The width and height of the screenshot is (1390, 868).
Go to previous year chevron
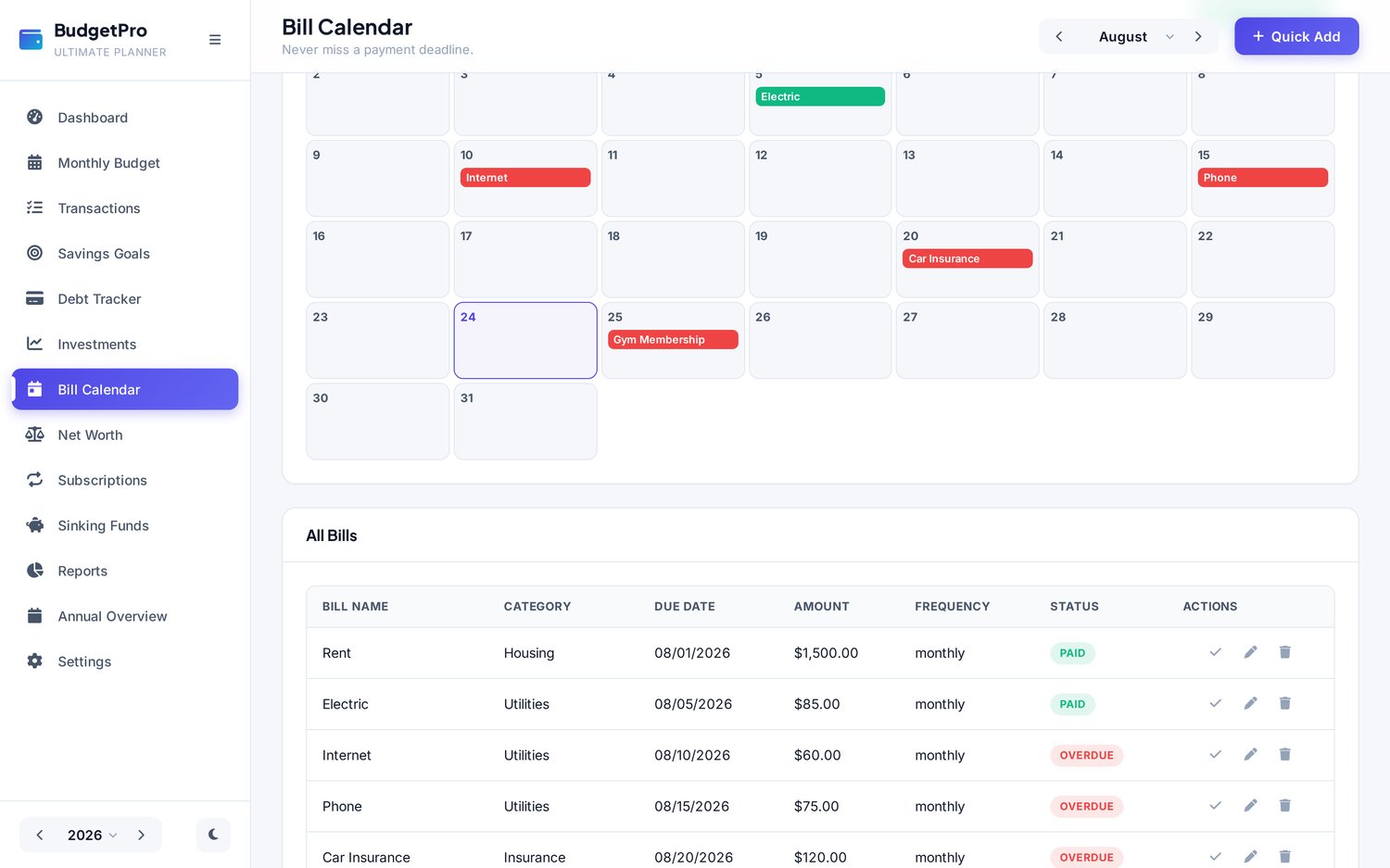pyautogui.click(x=40, y=835)
